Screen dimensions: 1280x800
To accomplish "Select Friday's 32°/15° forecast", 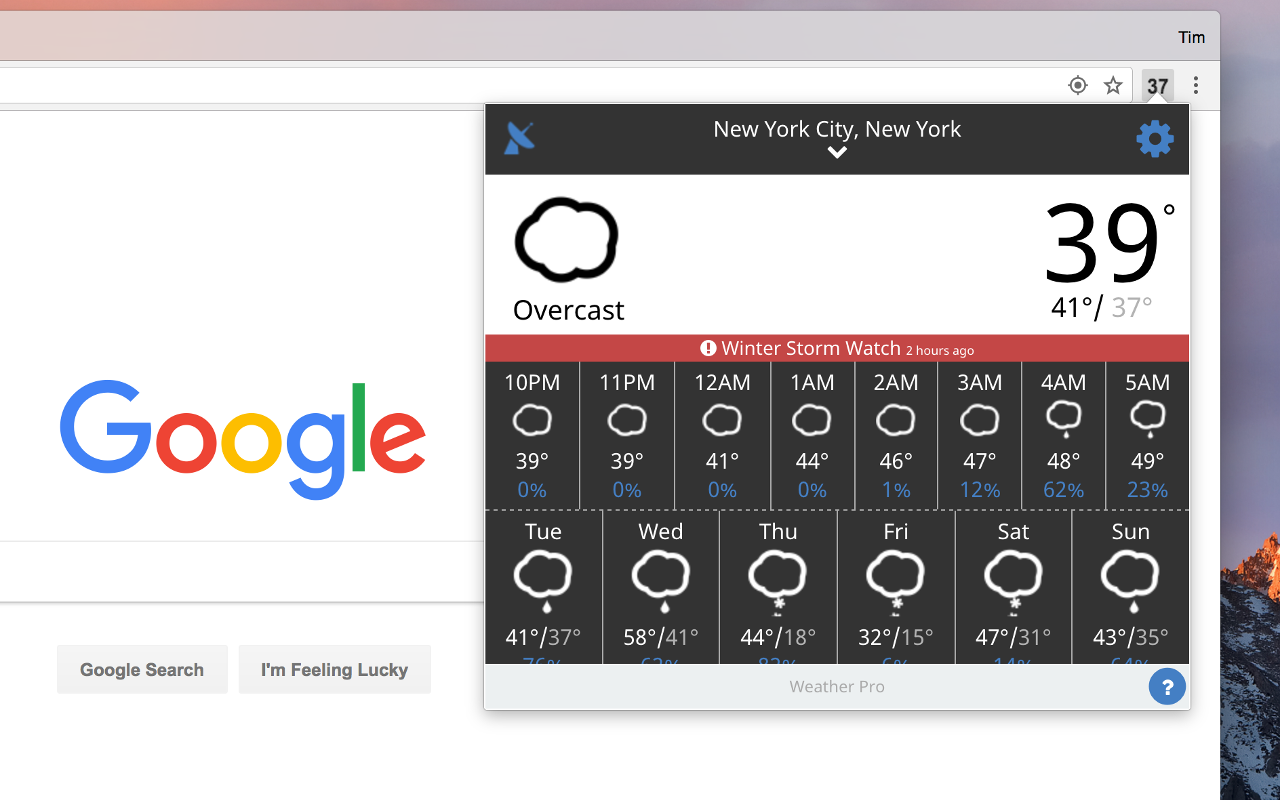I will 895,634.
